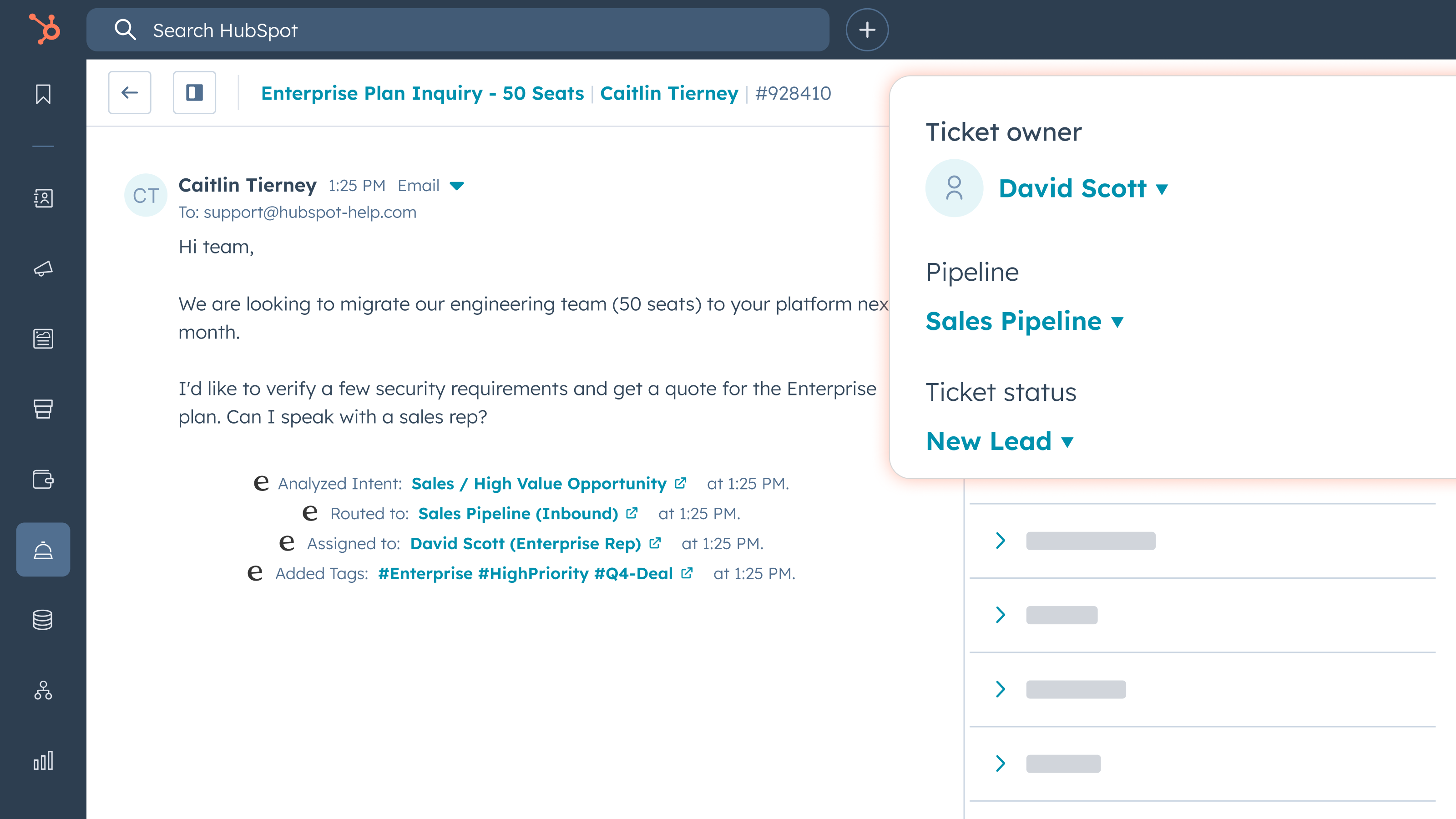Open the Commerce wallet sidebar icon
This screenshot has width=1456, height=819.
click(x=43, y=479)
